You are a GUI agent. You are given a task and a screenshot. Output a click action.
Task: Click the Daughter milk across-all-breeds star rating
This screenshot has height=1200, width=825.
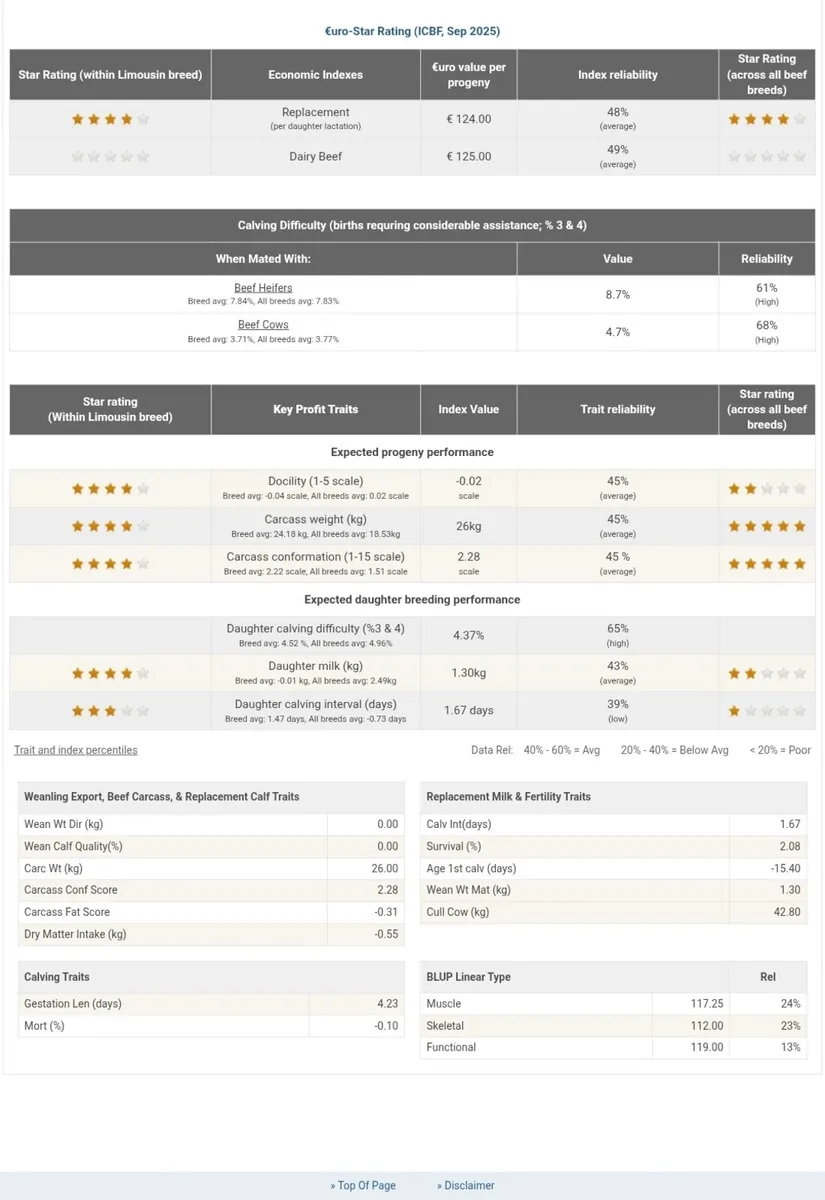pos(766,674)
